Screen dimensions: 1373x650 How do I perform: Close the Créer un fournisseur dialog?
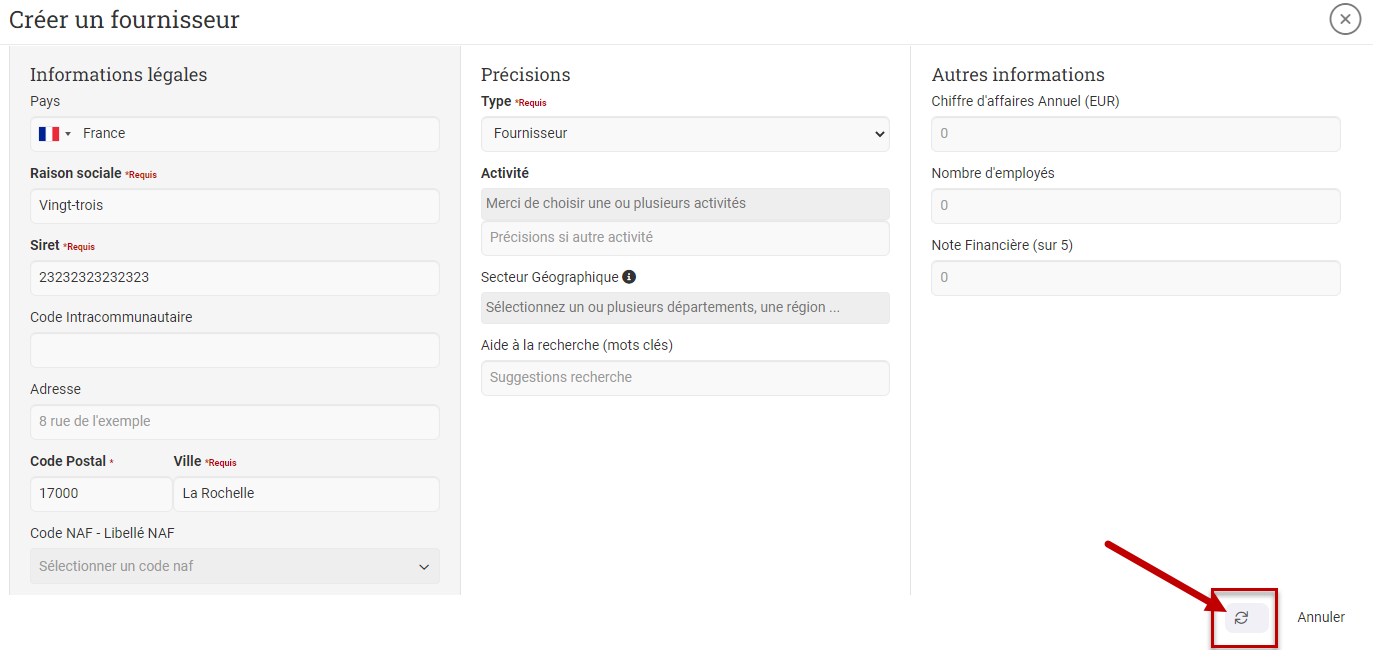point(1345,19)
